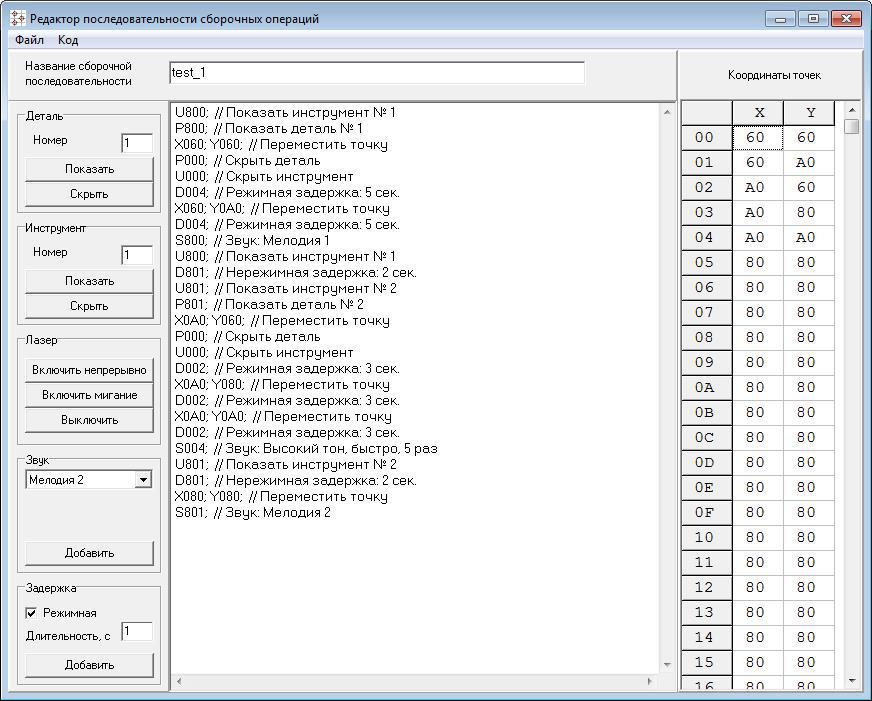Screen dimensions: 872x701
Task: Click the laser Выключить button
Action: (89, 420)
